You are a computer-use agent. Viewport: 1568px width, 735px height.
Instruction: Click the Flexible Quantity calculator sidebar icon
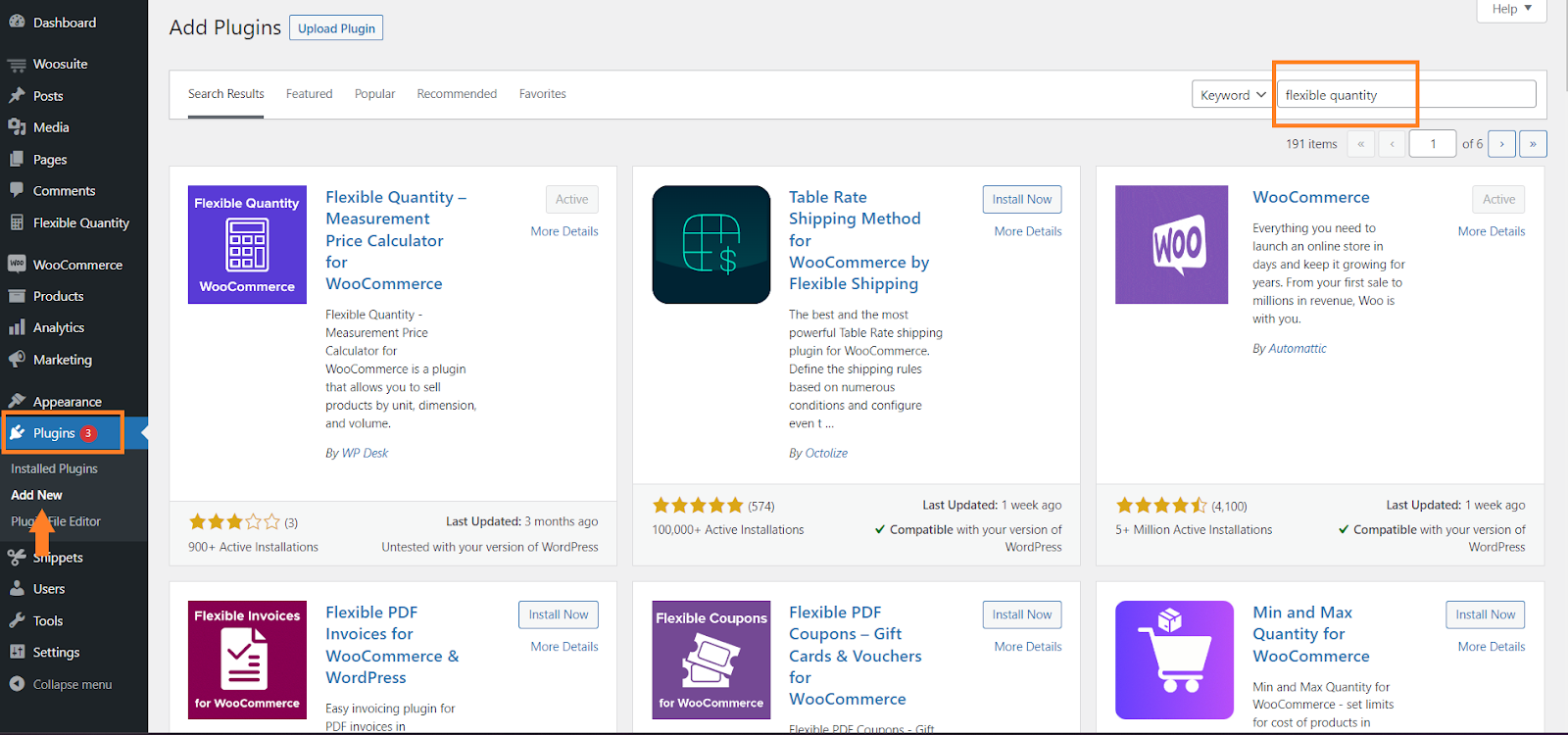tap(17, 222)
